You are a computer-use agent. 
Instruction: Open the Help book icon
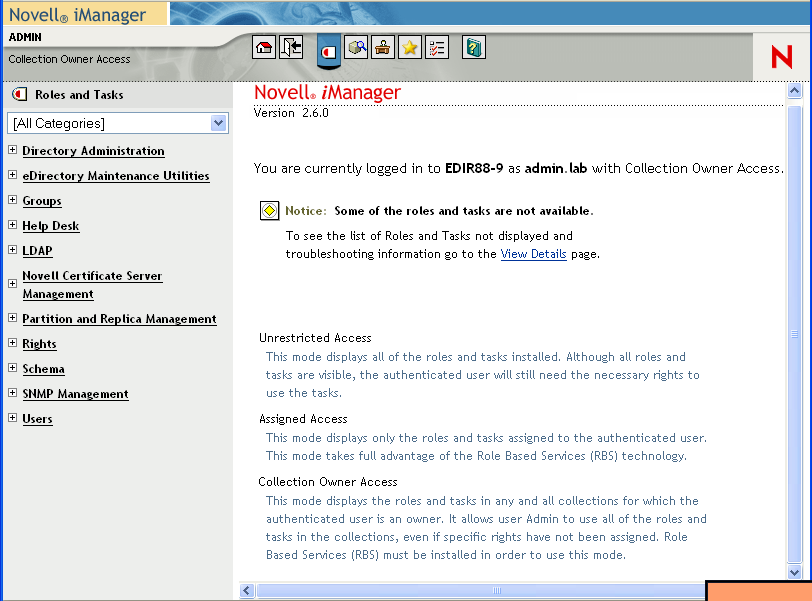coord(474,48)
